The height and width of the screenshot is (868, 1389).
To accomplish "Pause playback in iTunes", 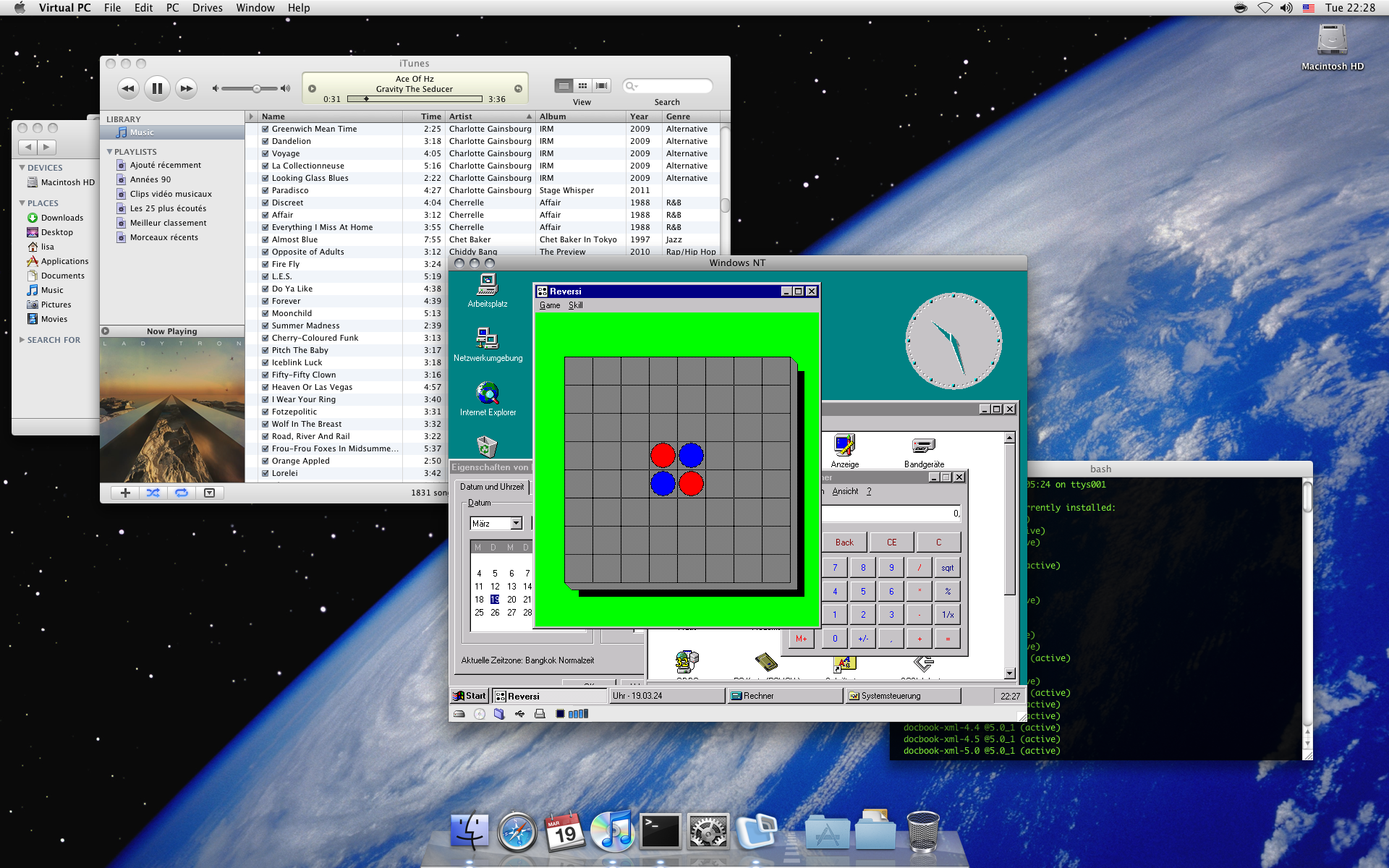I will (x=157, y=88).
